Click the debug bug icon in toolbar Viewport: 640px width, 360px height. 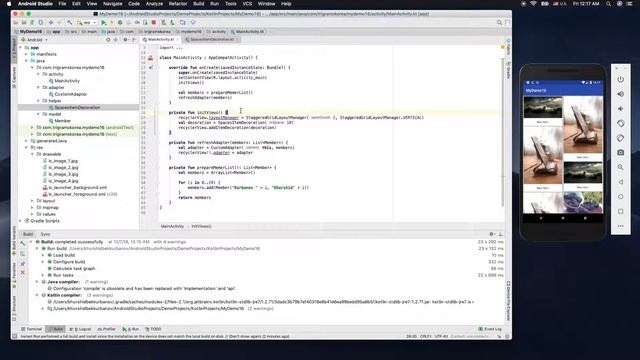click(x=120, y=22)
